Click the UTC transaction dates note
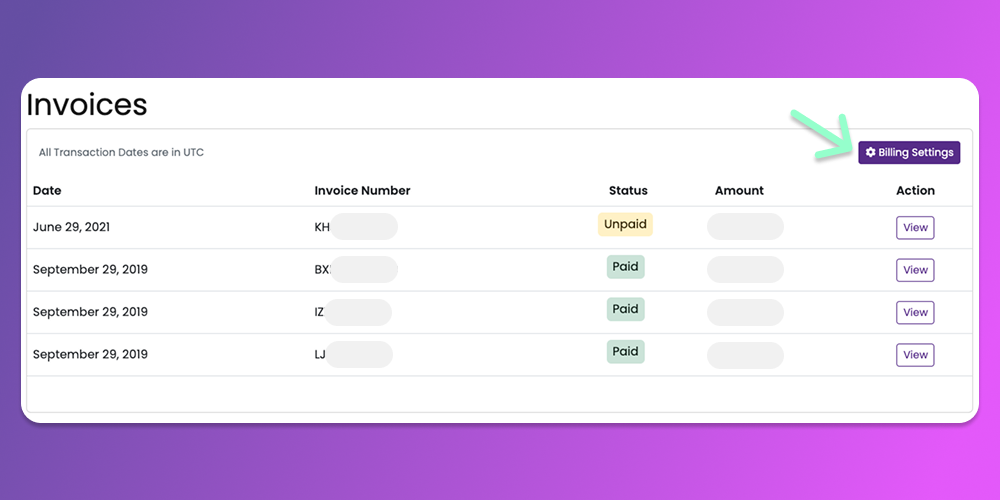The height and width of the screenshot is (500, 1000). pos(121,152)
